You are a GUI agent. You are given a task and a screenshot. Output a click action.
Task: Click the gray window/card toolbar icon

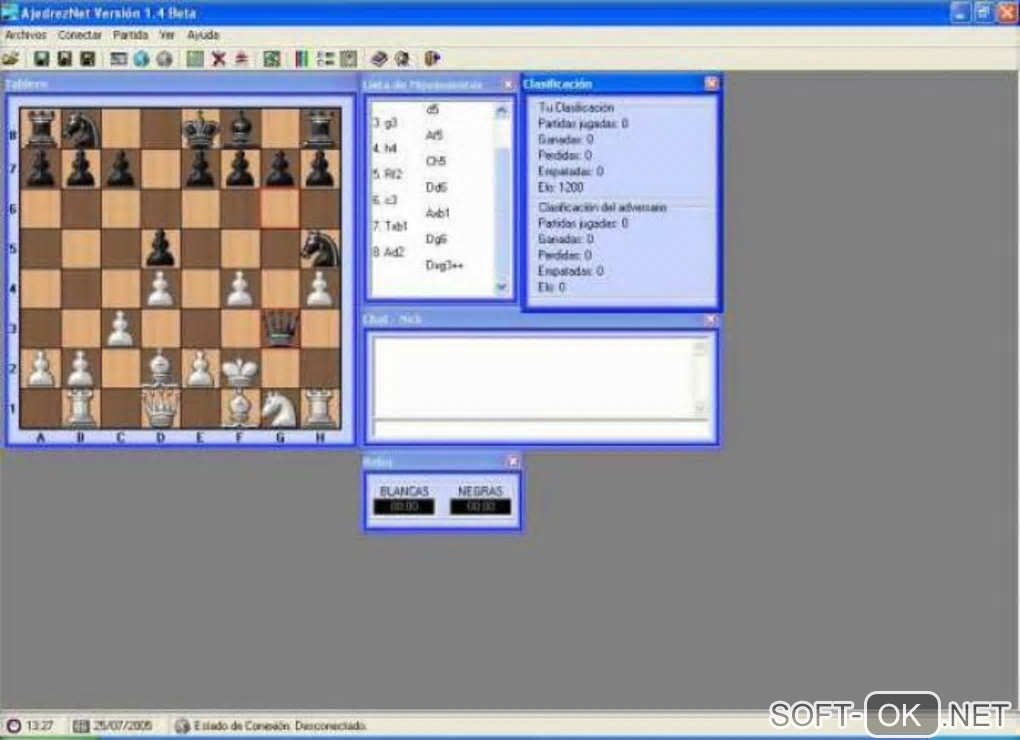coord(118,59)
